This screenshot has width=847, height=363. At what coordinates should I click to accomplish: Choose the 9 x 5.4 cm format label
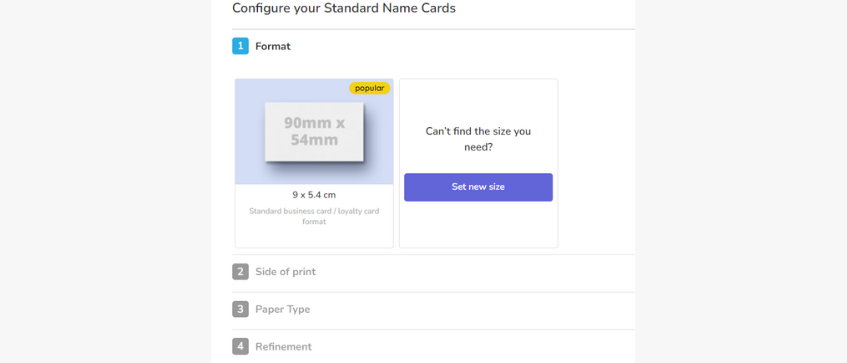(x=314, y=195)
